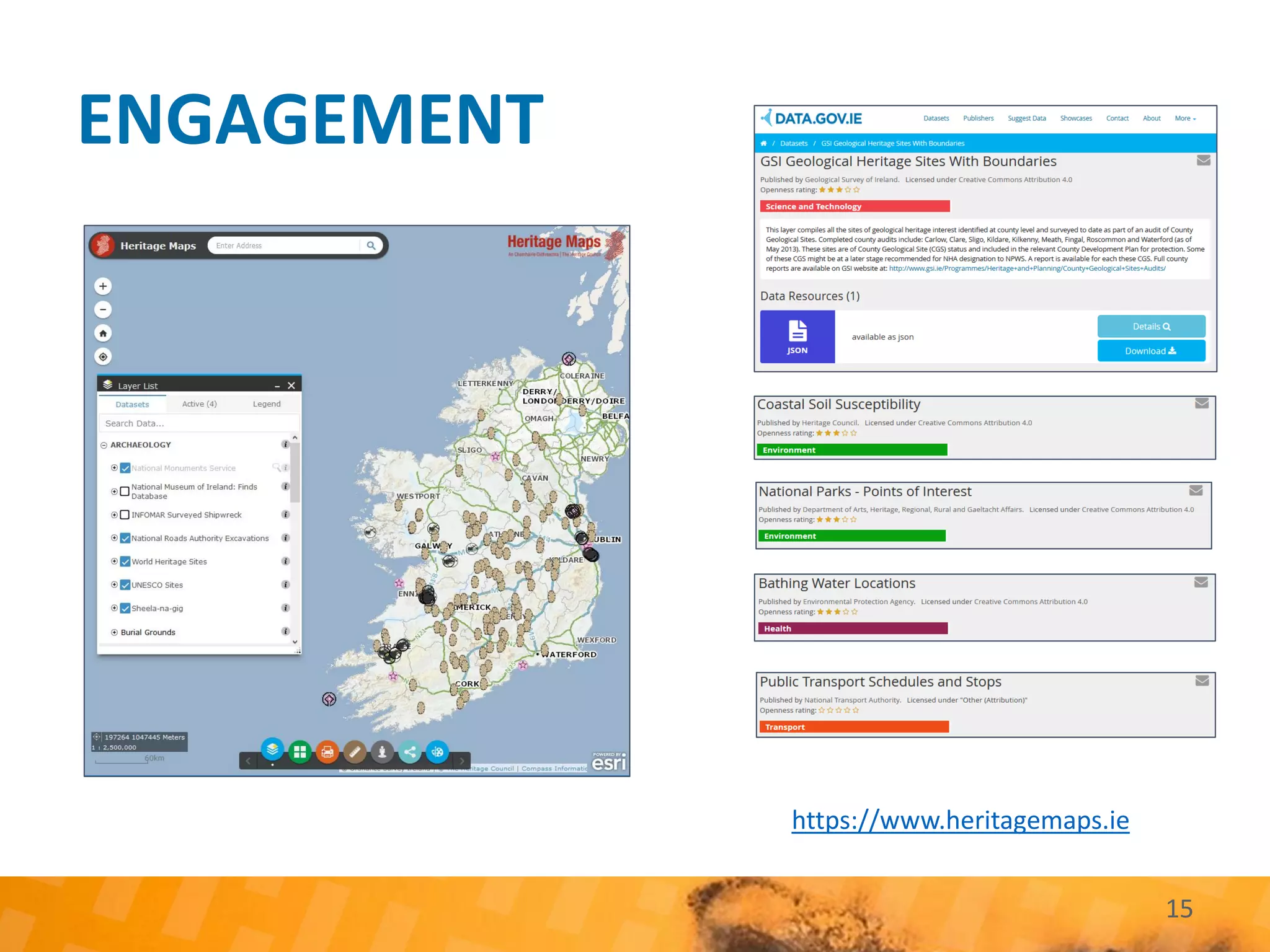Click the Enter Address search field

tap(285, 245)
